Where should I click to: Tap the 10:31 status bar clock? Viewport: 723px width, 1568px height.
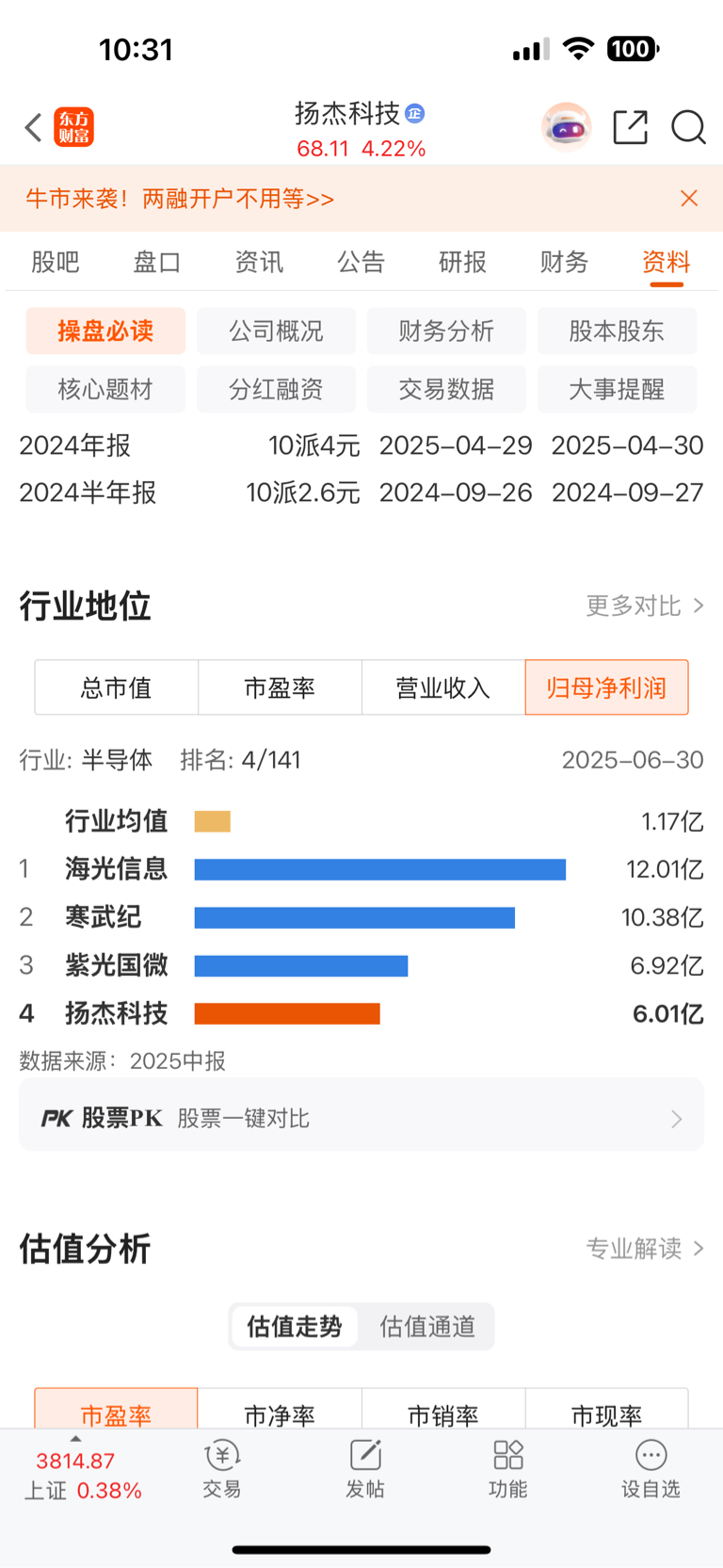137,49
